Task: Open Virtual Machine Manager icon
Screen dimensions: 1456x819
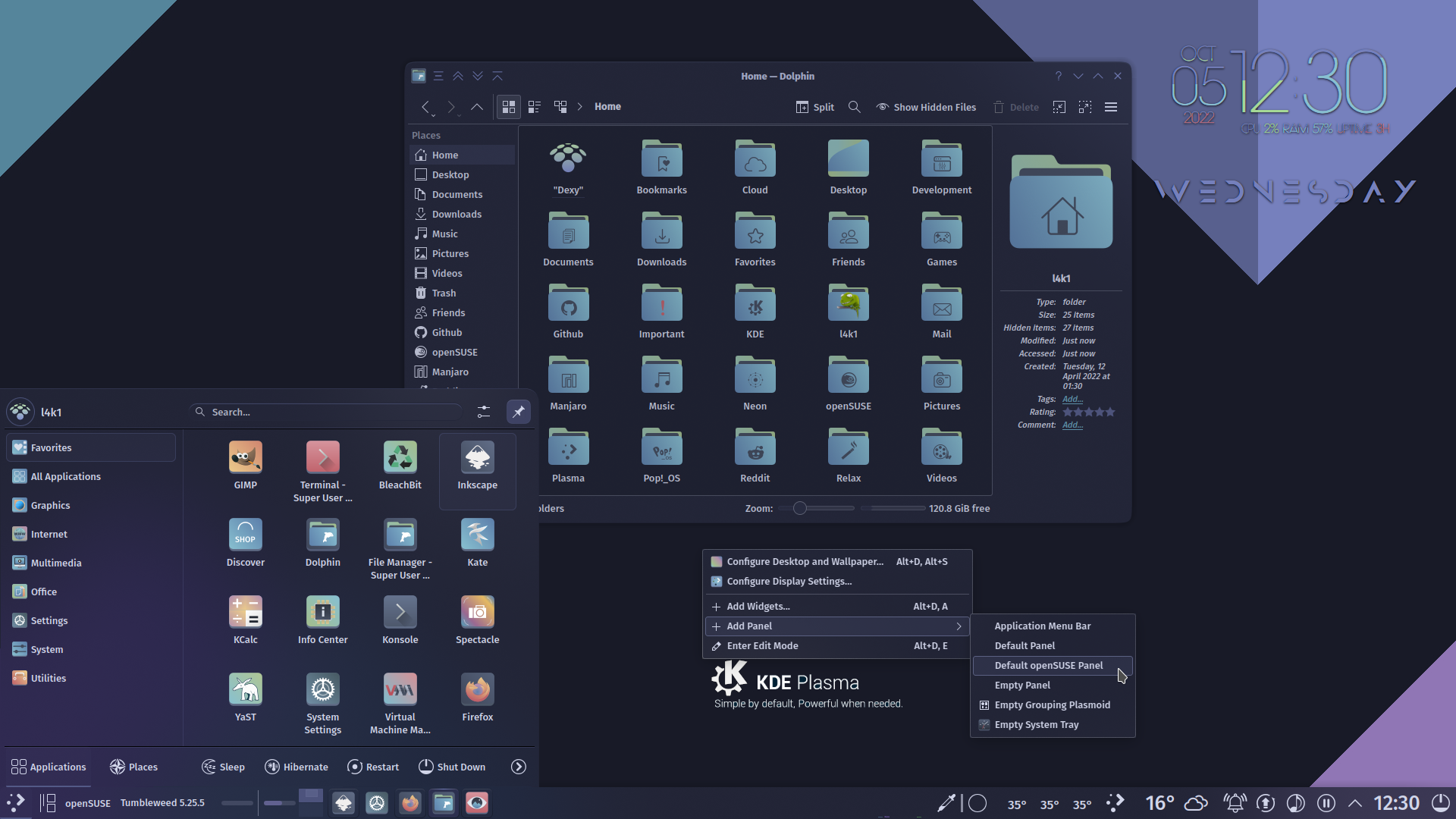Action: tap(400, 689)
